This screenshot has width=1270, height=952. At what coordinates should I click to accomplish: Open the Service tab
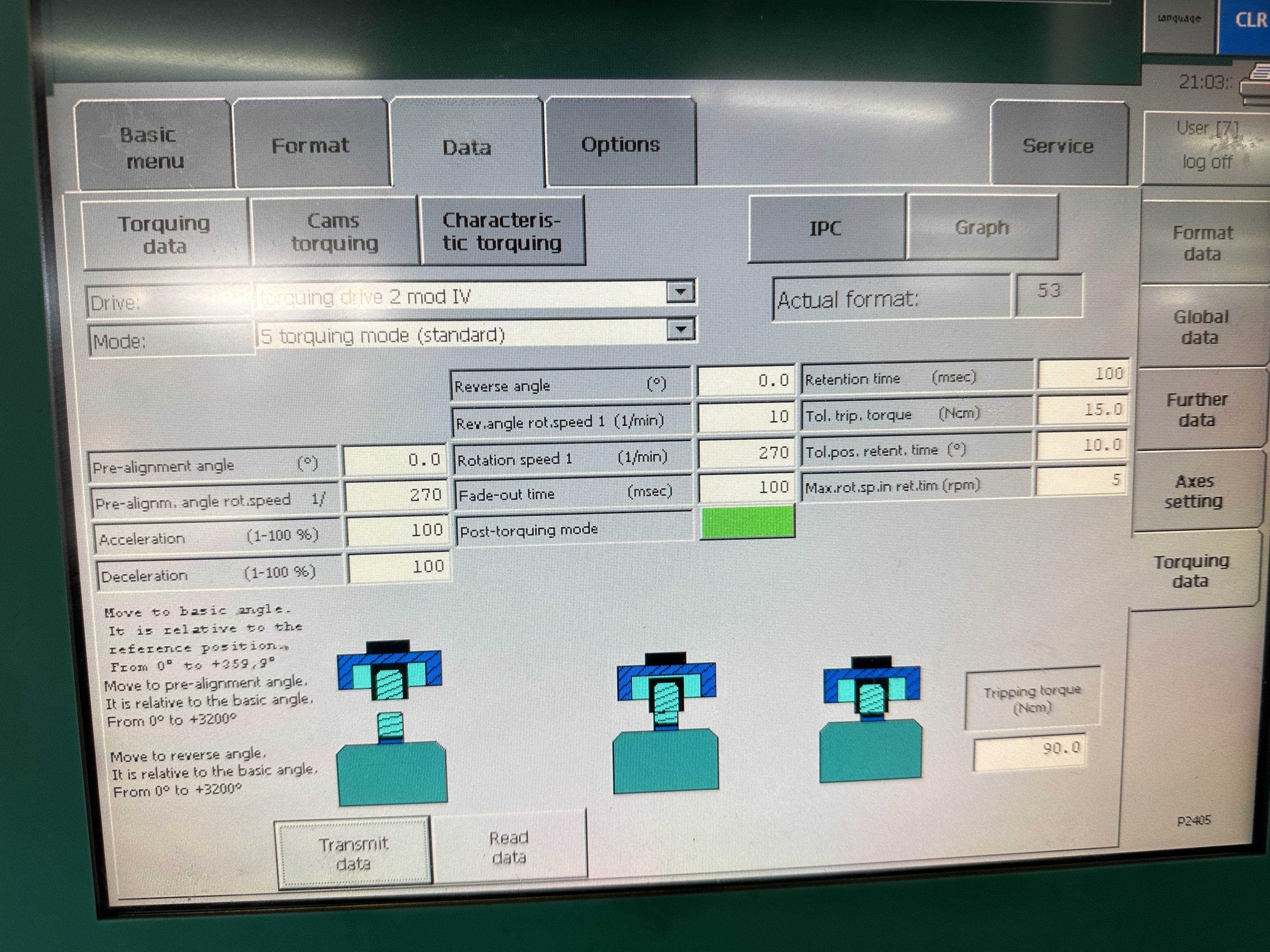pos(1058,146)
